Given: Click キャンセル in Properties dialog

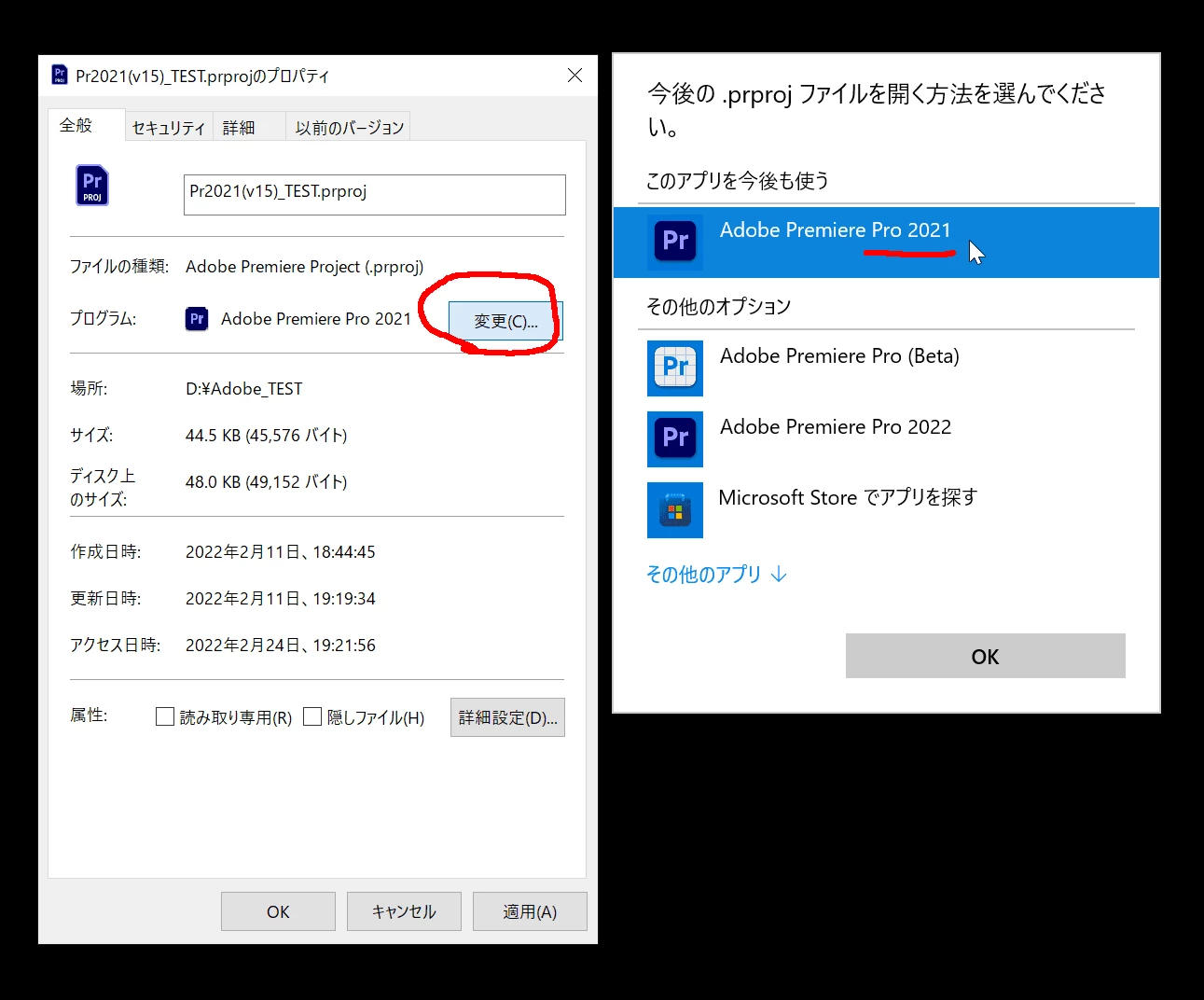Looking at the screenshot, I should tap(404, 911).
